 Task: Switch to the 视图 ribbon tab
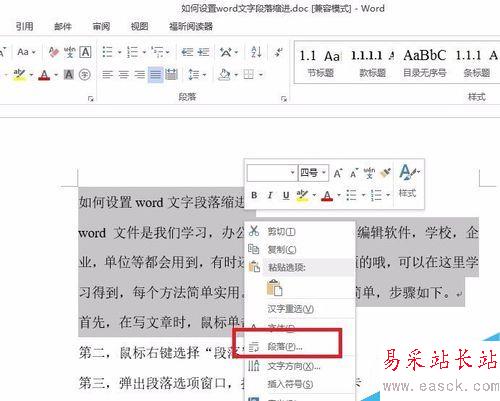coord(139,26)
